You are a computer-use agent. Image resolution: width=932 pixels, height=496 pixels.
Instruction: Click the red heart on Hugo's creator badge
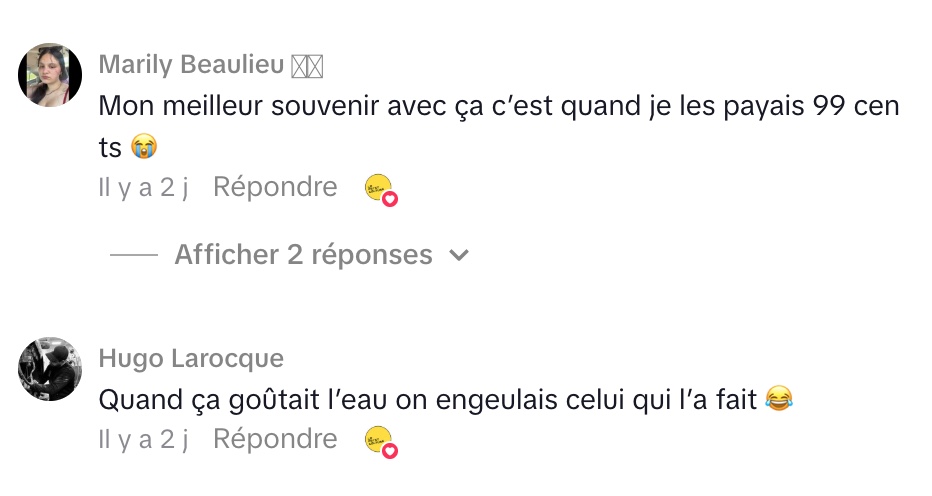click(390, 451)
